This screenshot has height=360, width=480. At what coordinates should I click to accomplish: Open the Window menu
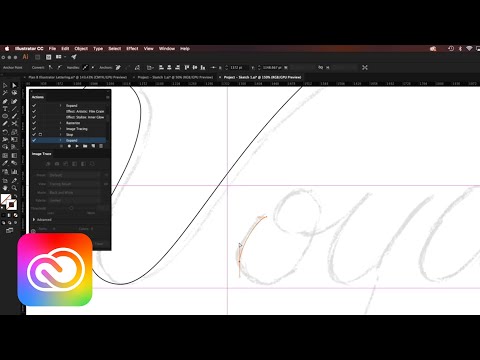click(x=167, y=49)
